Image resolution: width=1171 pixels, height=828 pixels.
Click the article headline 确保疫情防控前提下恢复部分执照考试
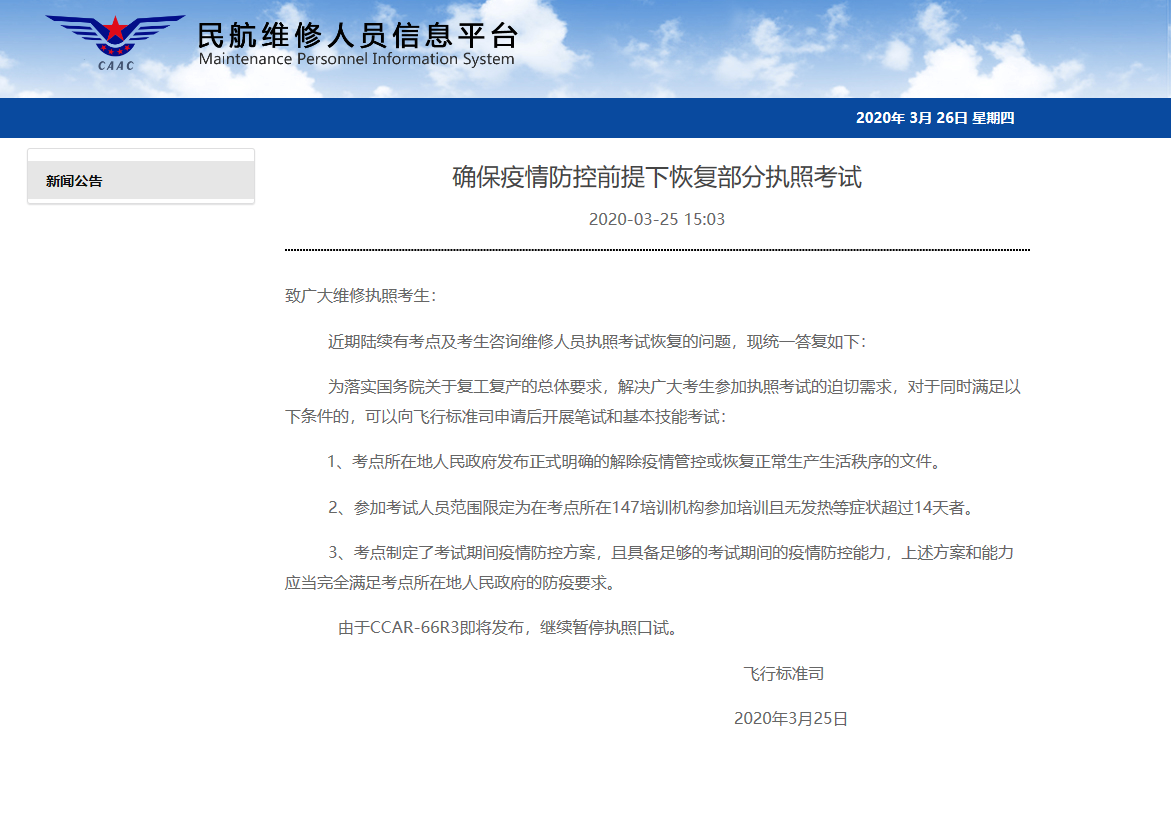[656, 178]
